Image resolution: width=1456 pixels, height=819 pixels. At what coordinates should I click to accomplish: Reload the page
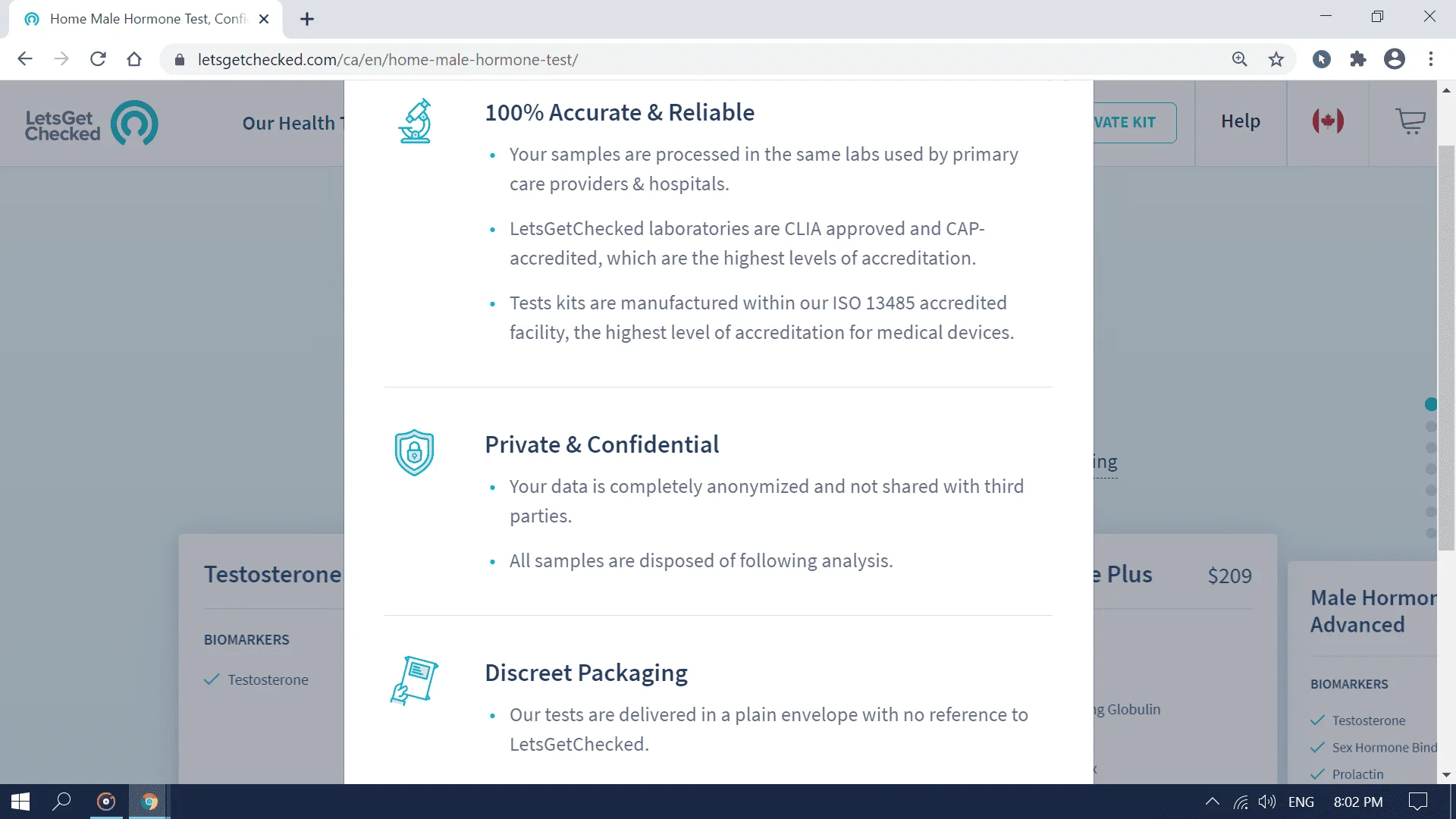98,59
